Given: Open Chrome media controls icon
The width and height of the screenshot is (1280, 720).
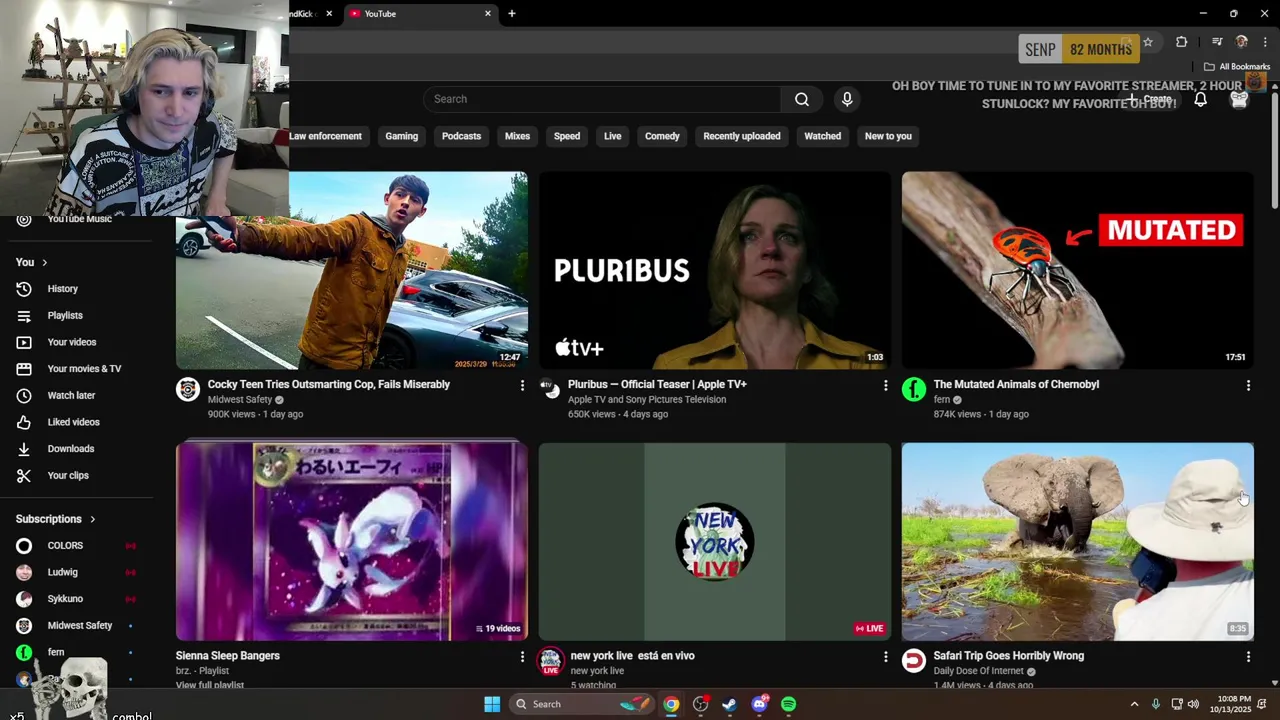Looking at the screenshot, I should [1217, 42].
